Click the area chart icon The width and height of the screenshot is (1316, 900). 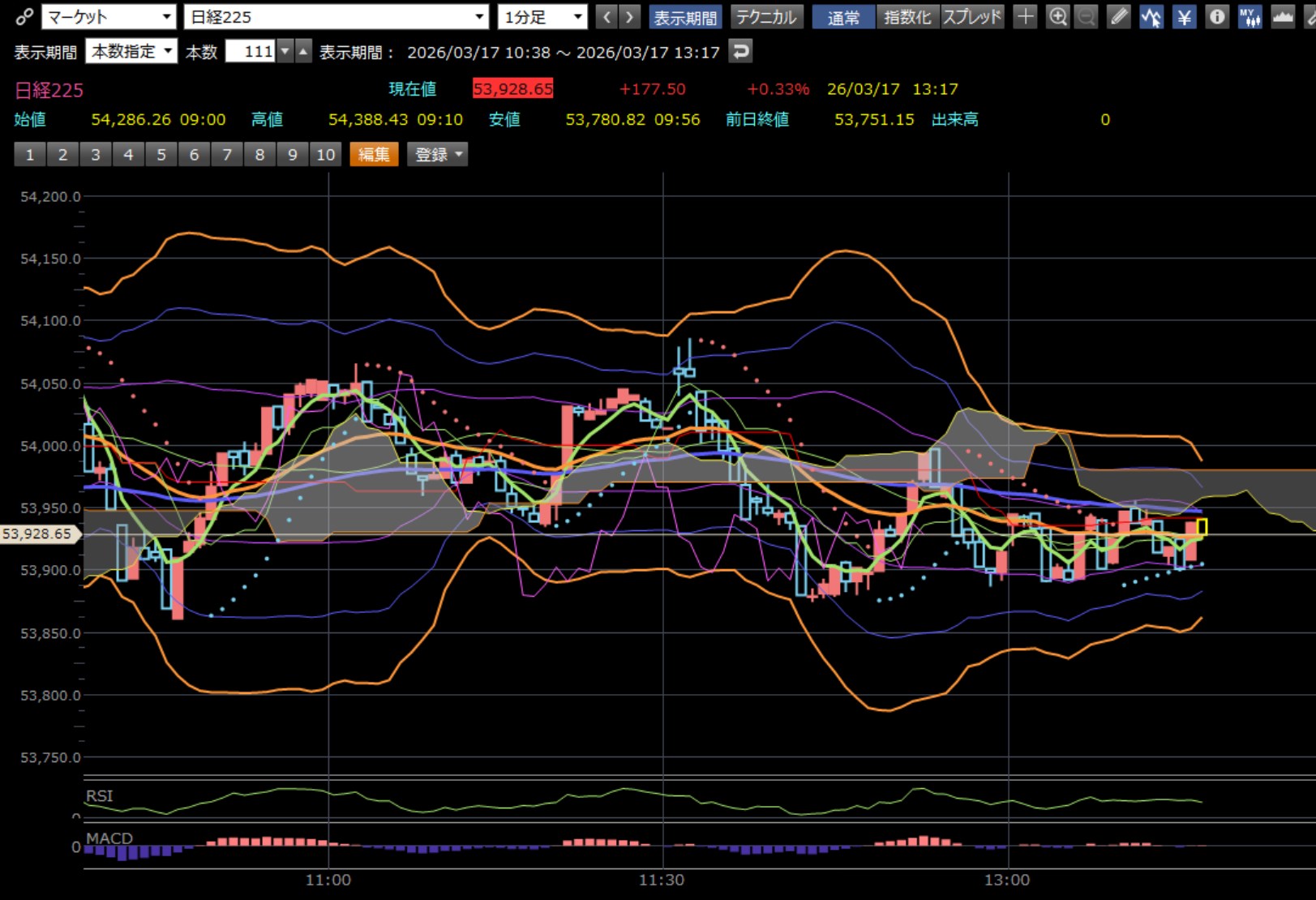coord(1283,17)
